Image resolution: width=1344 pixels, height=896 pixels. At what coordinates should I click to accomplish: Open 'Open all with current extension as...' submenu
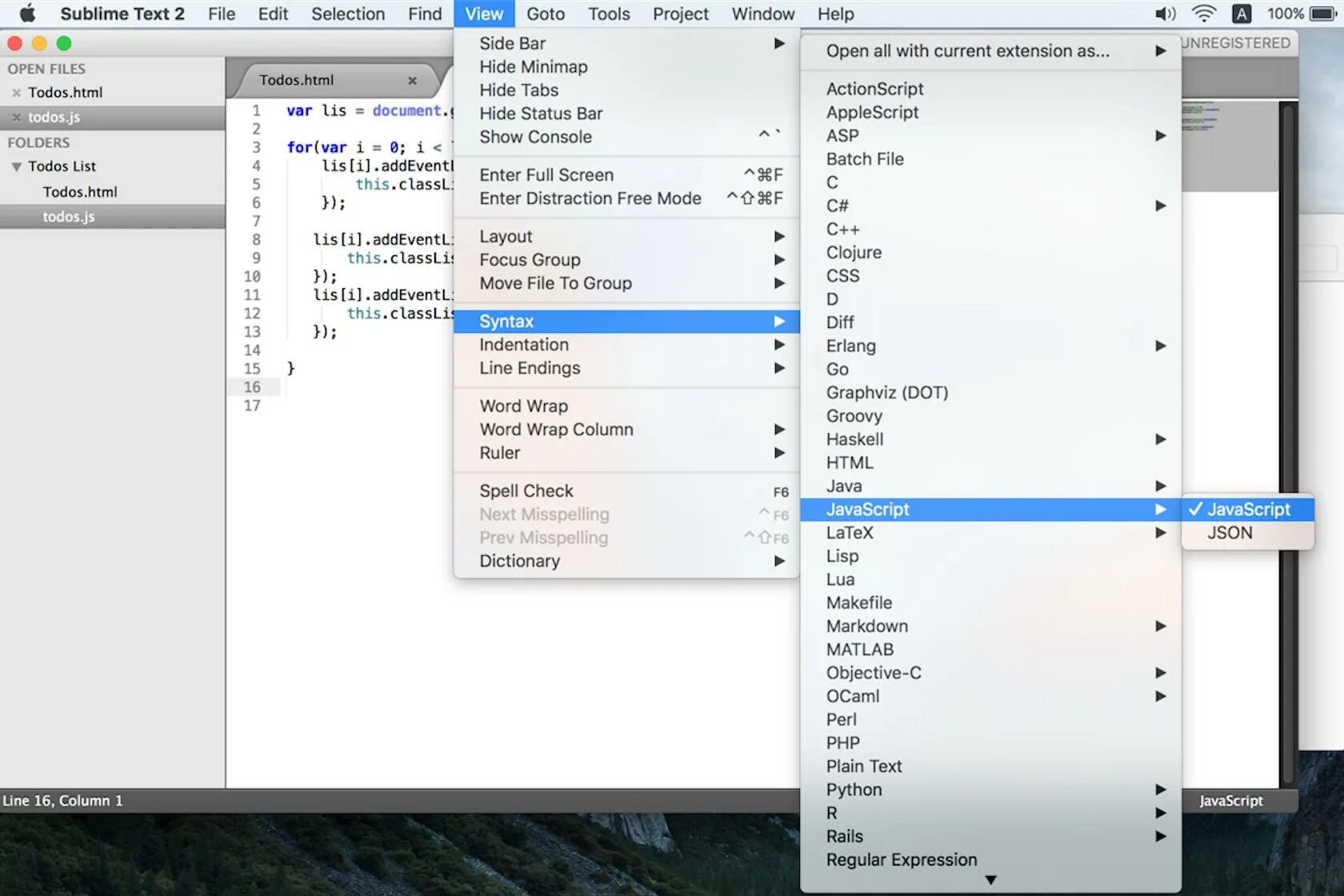[990, 51]
